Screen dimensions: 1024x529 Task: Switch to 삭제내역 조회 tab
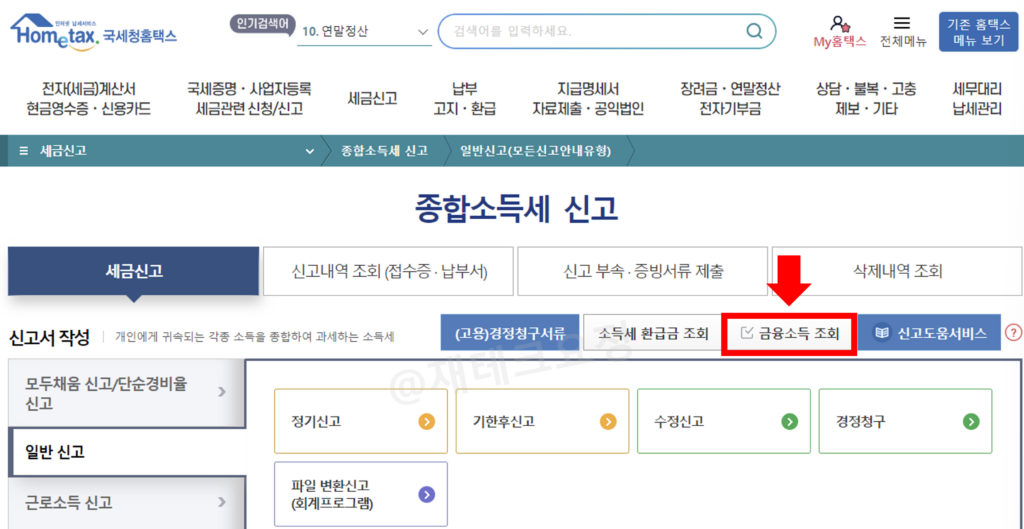click(x=897, y=271)
